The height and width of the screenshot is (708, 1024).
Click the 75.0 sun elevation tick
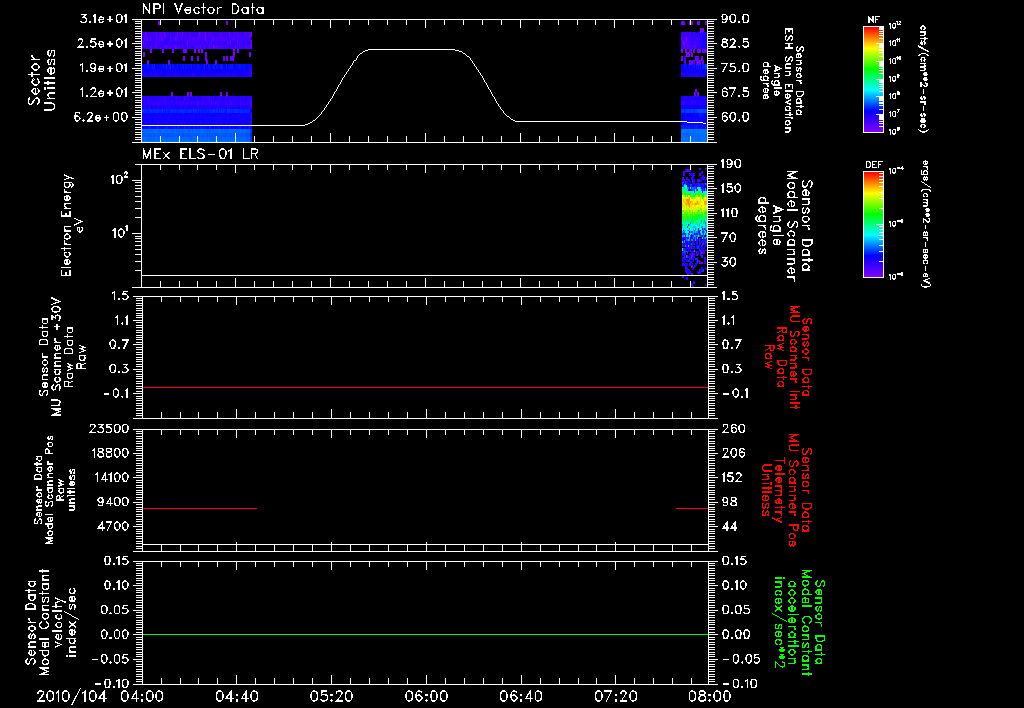point(735,69)
